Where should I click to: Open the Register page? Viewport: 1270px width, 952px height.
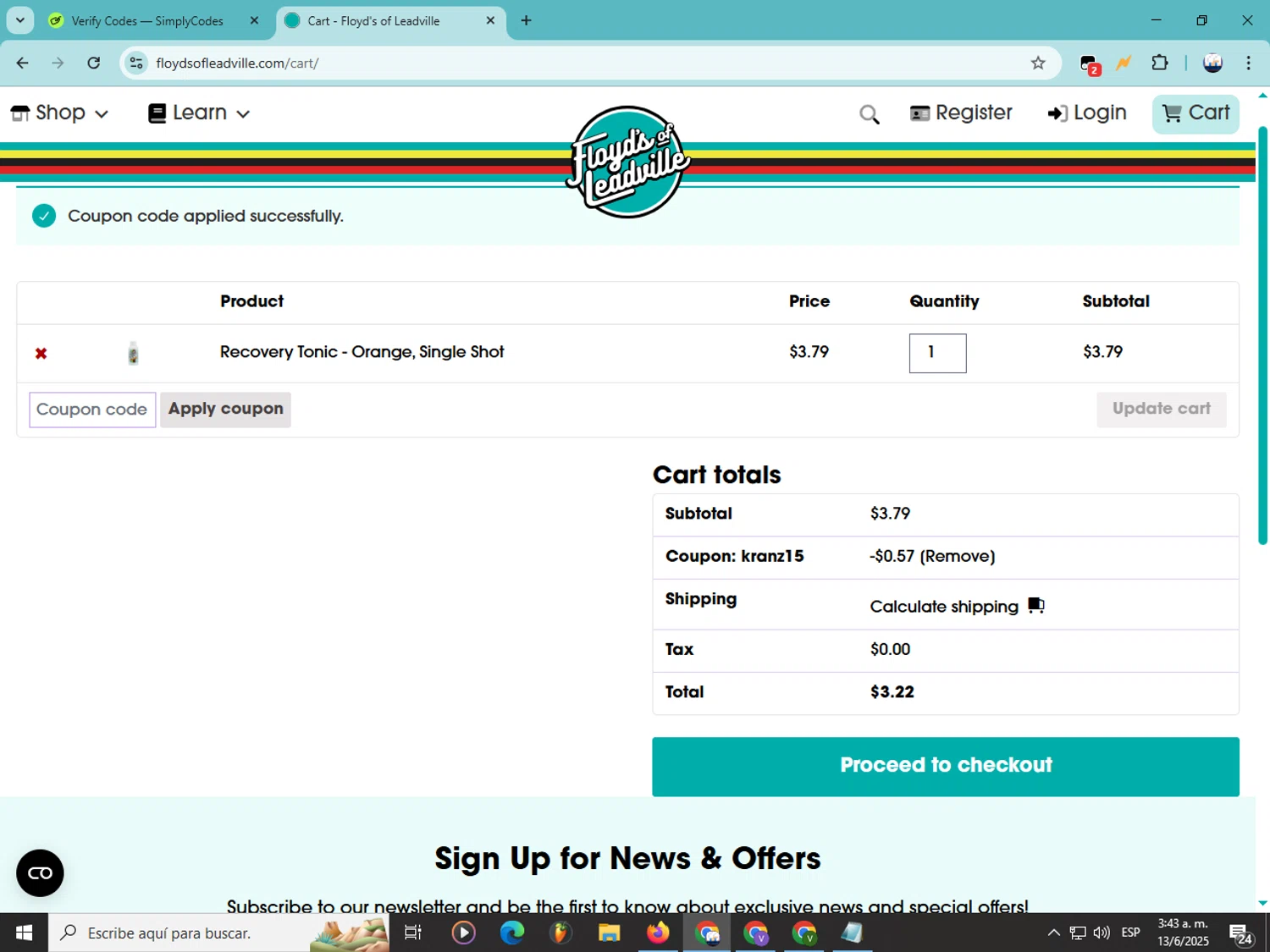961,113
